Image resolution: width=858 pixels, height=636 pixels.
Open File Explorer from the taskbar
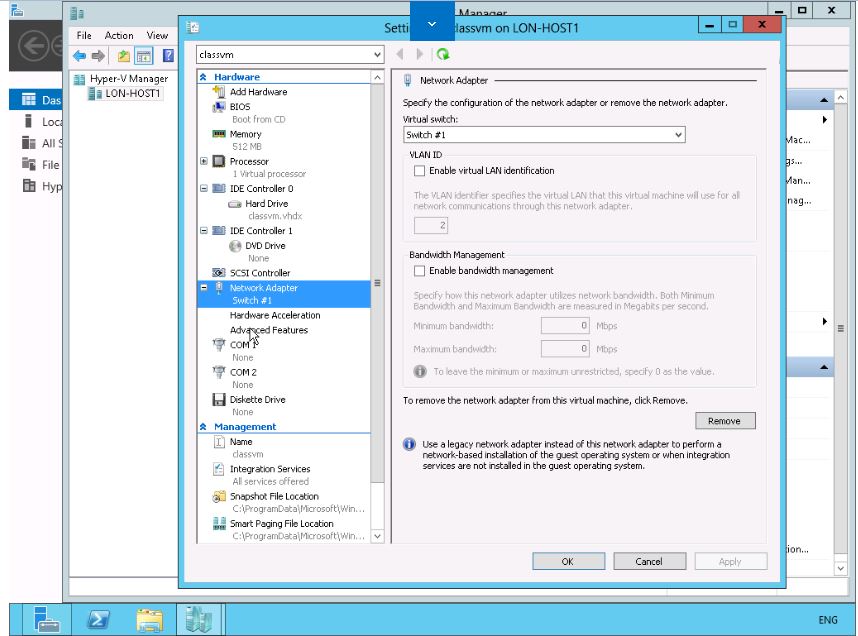pyautogui.click(x=149, y=620)
